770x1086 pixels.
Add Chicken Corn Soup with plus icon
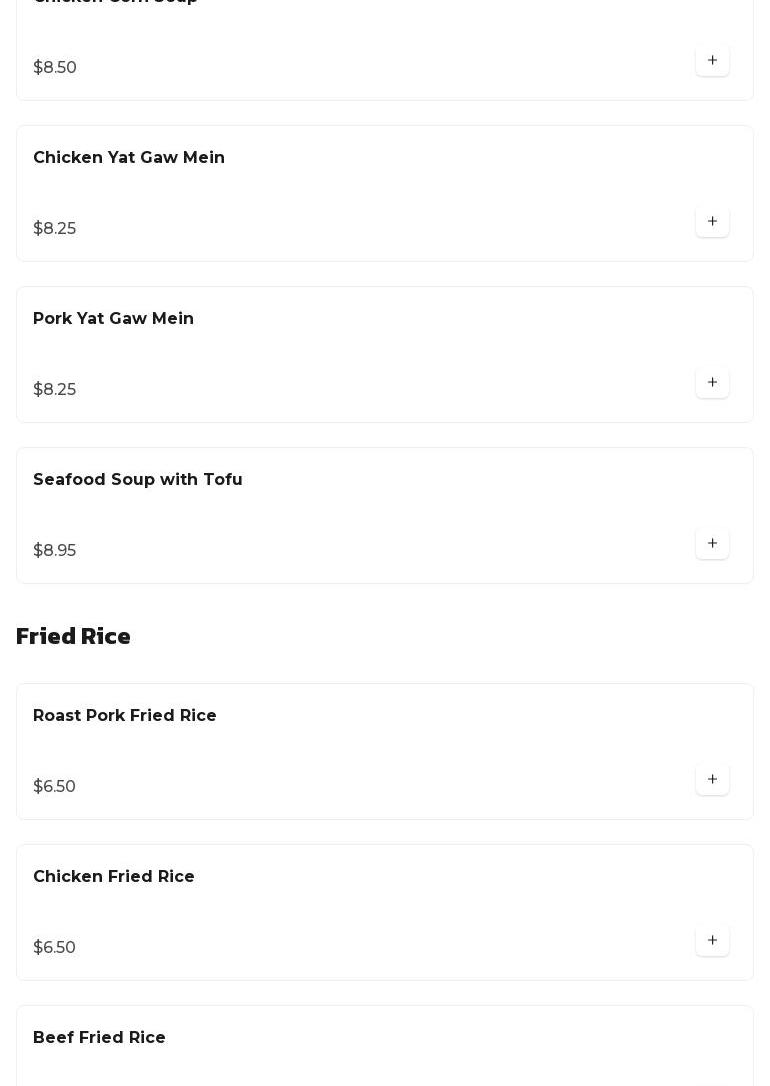point(712,61)
